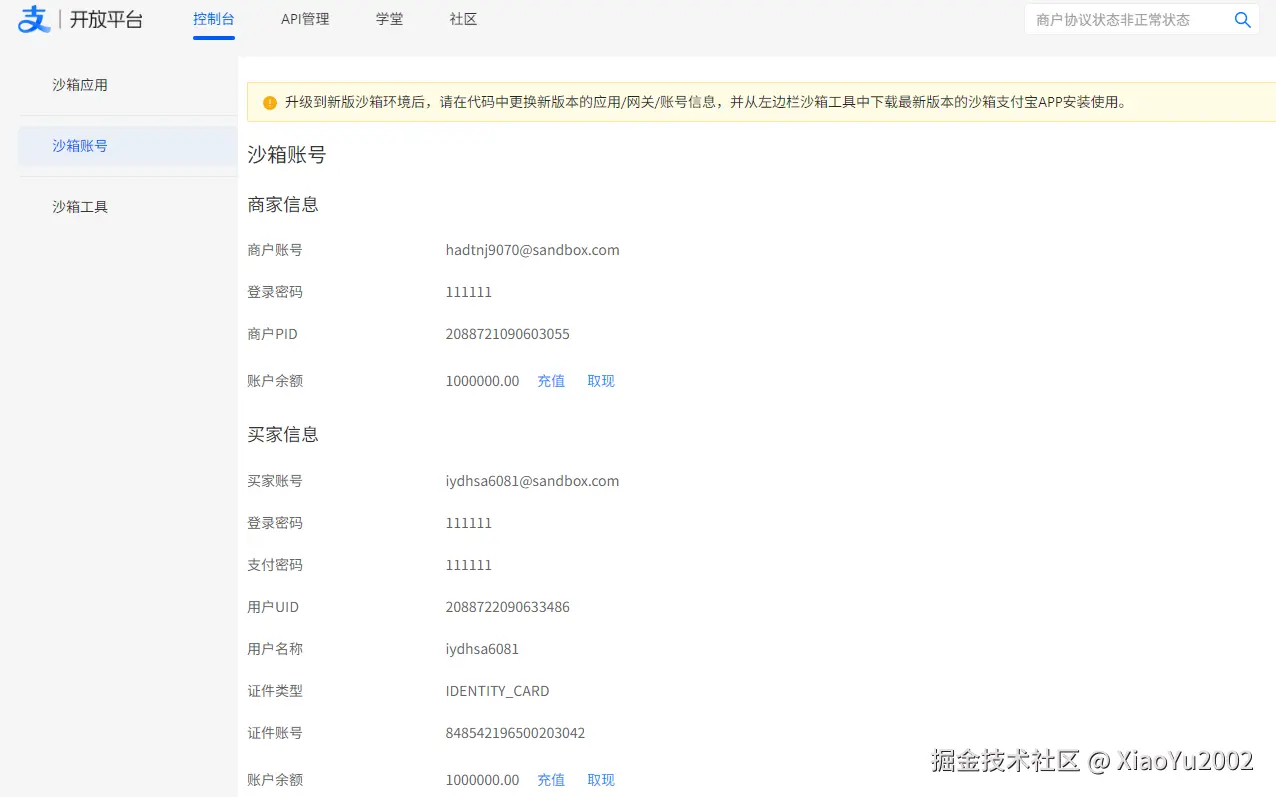Click user UID 2088722090633486

pos(508,607)
